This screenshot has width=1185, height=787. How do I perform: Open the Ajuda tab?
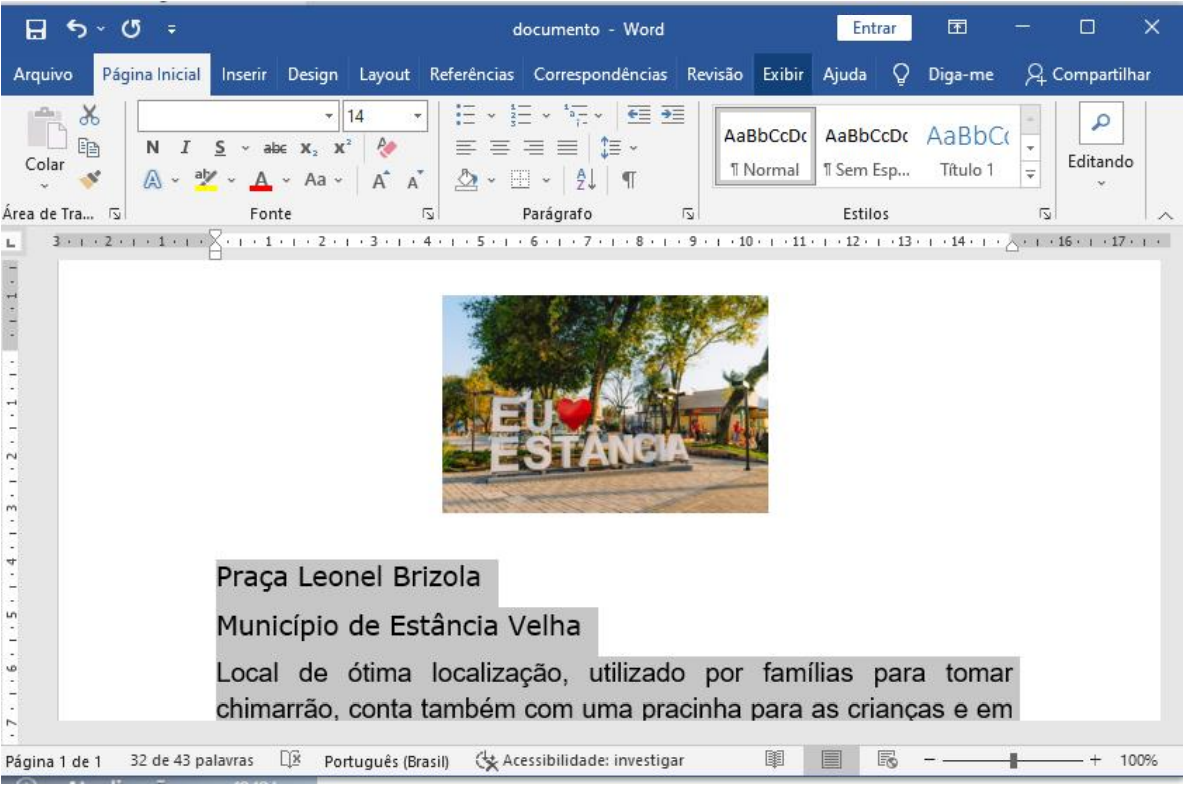coord(844,74)
